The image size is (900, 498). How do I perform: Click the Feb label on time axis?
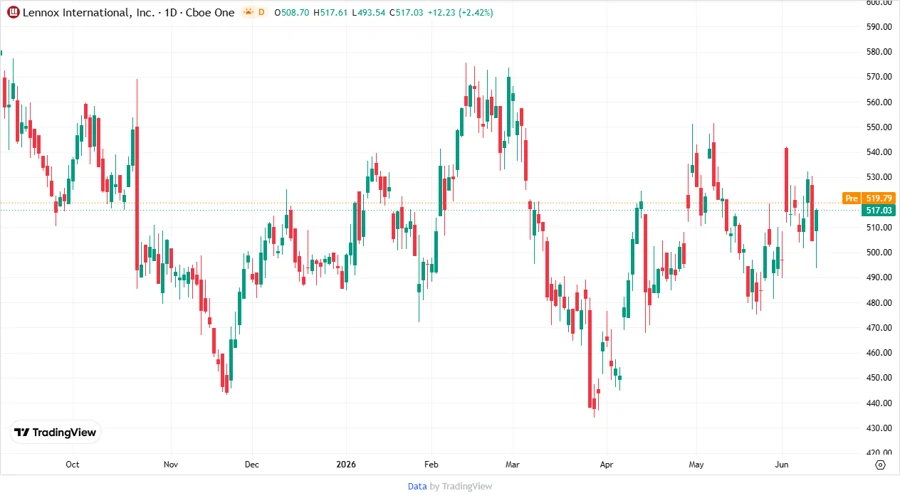pos(431,464)
